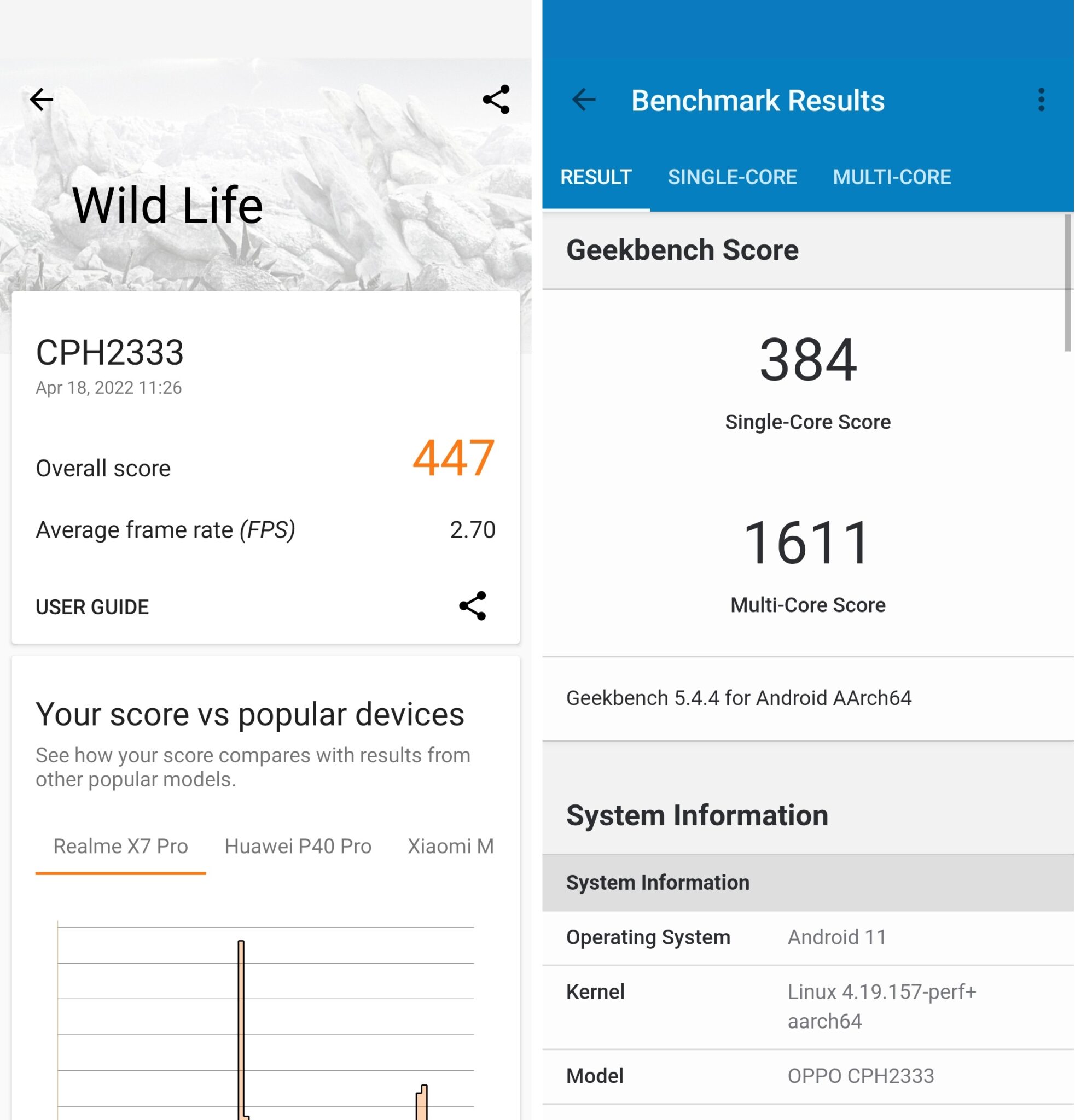Screen dimensions: 1075x1120
Task: Click the Wild Life title
Action: [167, 205]
